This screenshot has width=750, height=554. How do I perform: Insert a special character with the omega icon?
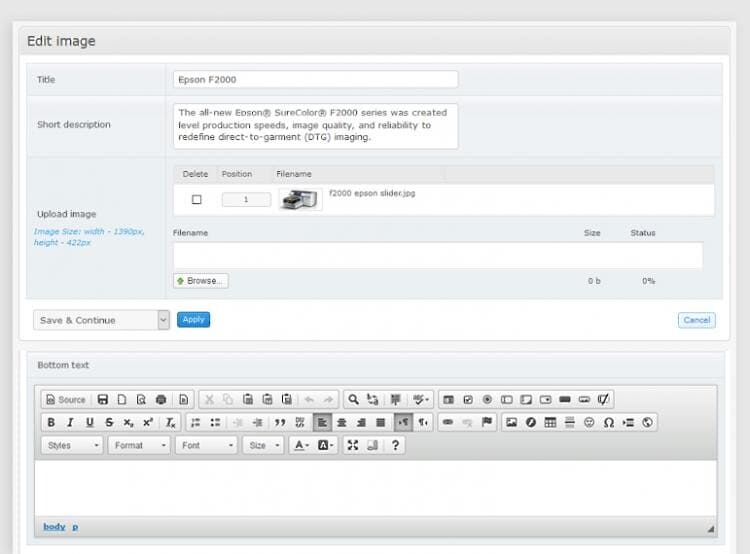coord(609,422)
